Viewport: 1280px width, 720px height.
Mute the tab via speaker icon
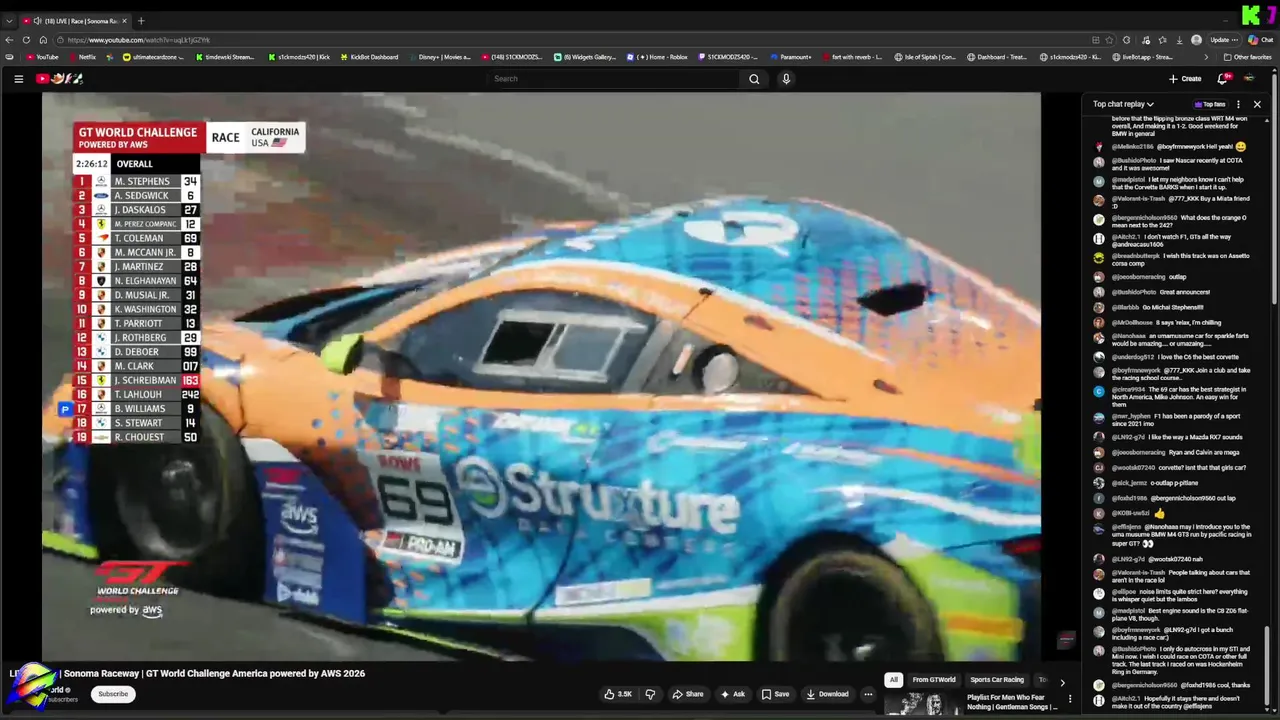click(x=37, y=20)
